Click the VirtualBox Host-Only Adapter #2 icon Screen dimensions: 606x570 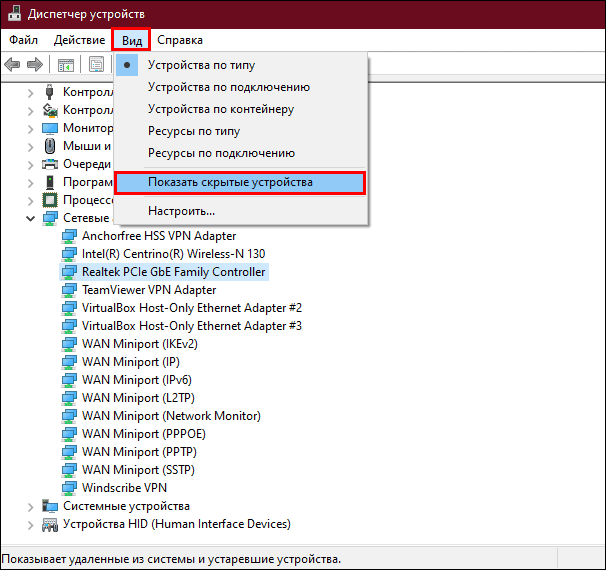point(69,308)
